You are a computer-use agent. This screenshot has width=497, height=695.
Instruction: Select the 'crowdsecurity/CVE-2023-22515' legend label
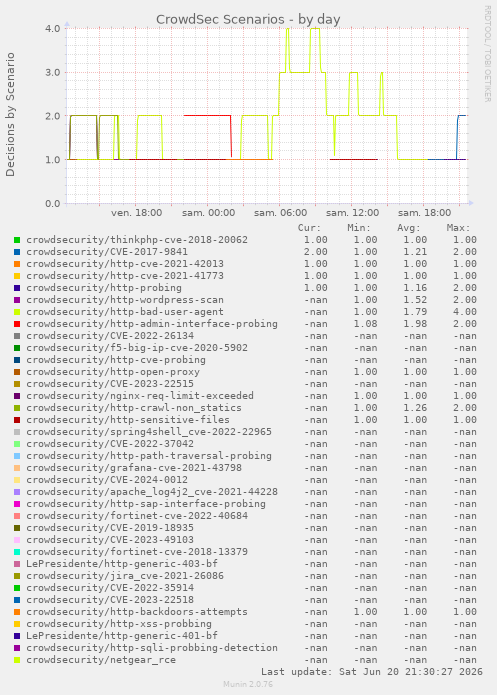110,384
